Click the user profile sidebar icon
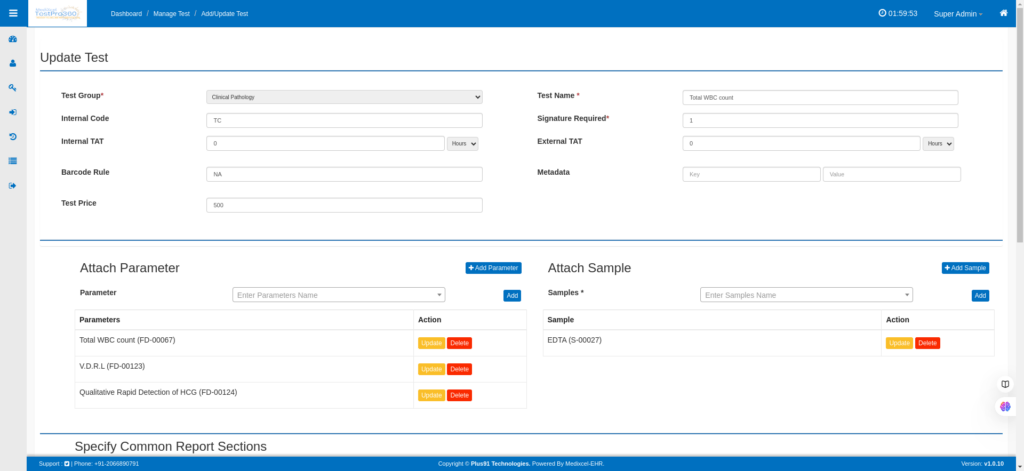Screen dimensions: 1024x471 point(13,63)
